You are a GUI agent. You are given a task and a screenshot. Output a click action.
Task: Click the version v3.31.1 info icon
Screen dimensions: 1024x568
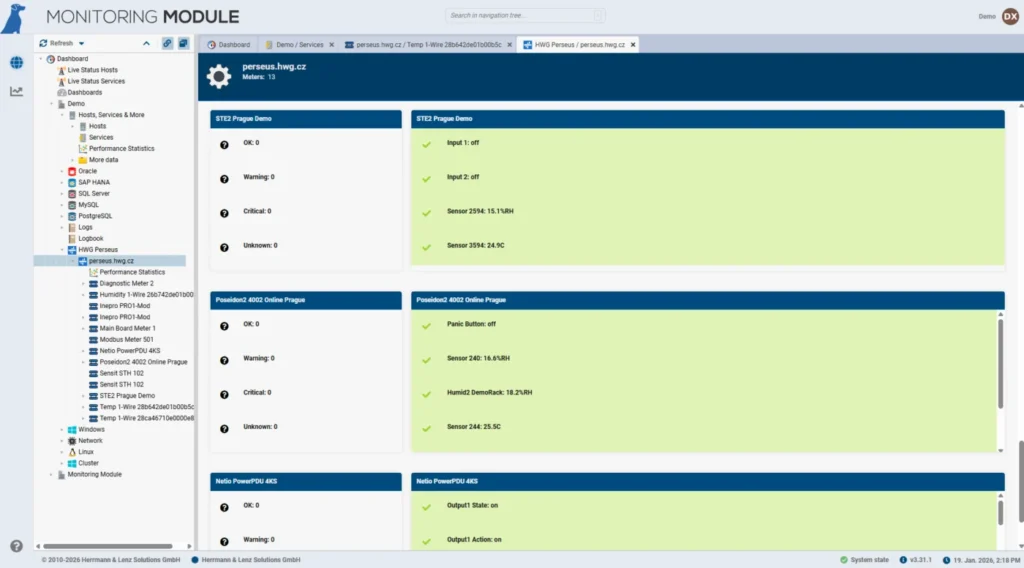coord(903,560)
